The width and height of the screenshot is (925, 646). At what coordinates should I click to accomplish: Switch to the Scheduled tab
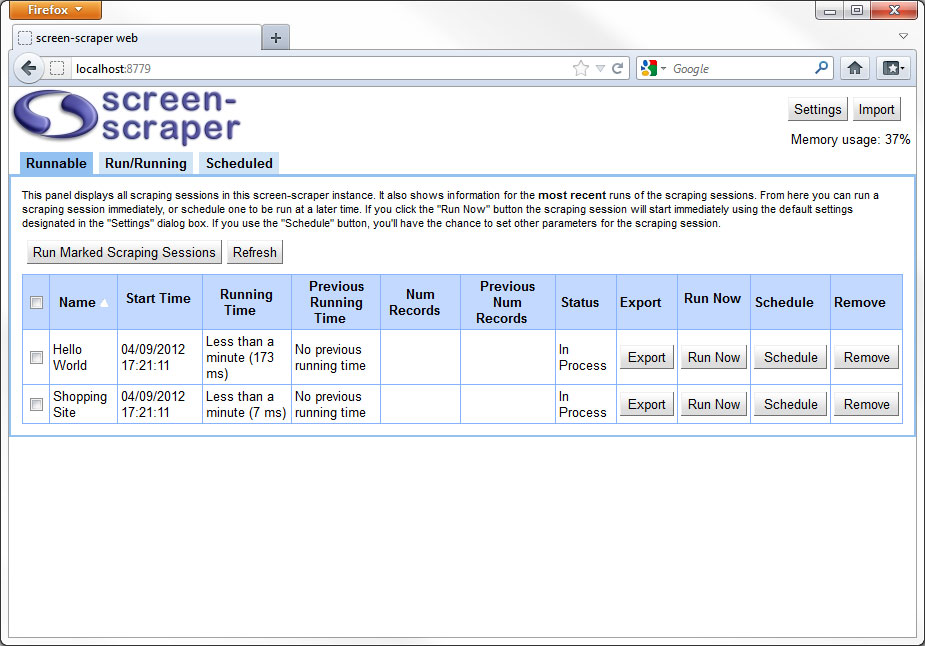(x=239, y=163)
